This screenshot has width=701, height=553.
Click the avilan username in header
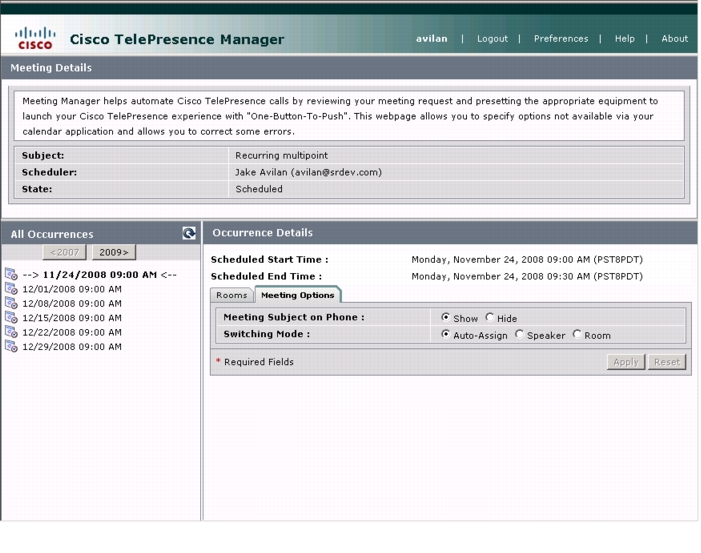point(431,39)
